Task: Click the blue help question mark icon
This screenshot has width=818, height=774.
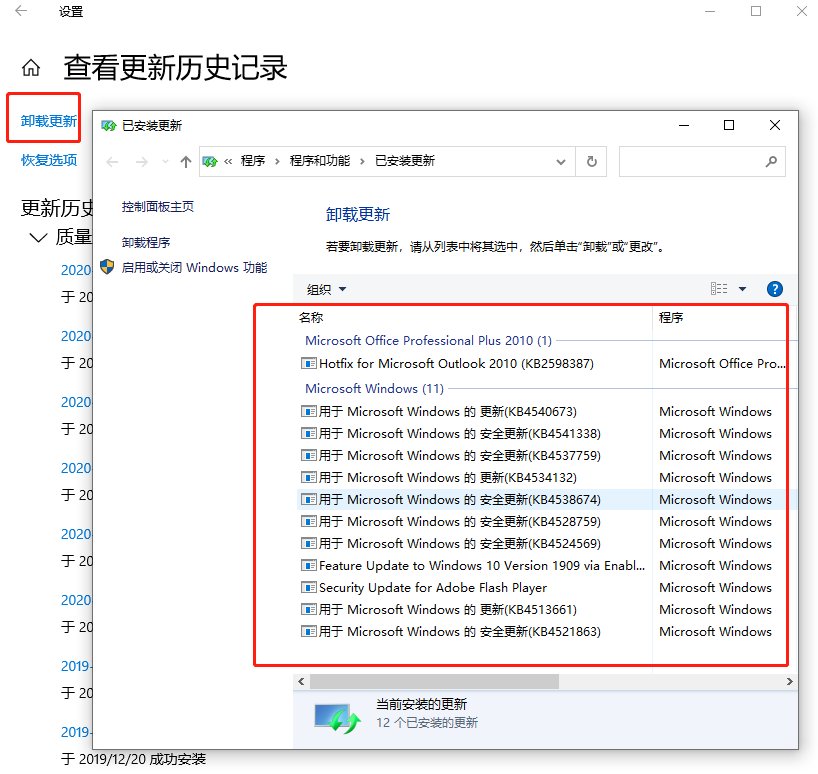Action: pyautogui.click(x=775, y=289)
